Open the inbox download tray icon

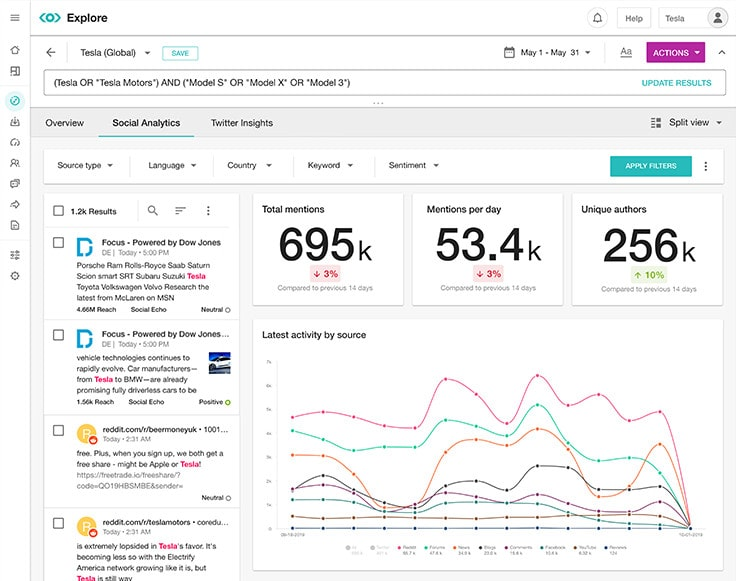pos(15,122)
